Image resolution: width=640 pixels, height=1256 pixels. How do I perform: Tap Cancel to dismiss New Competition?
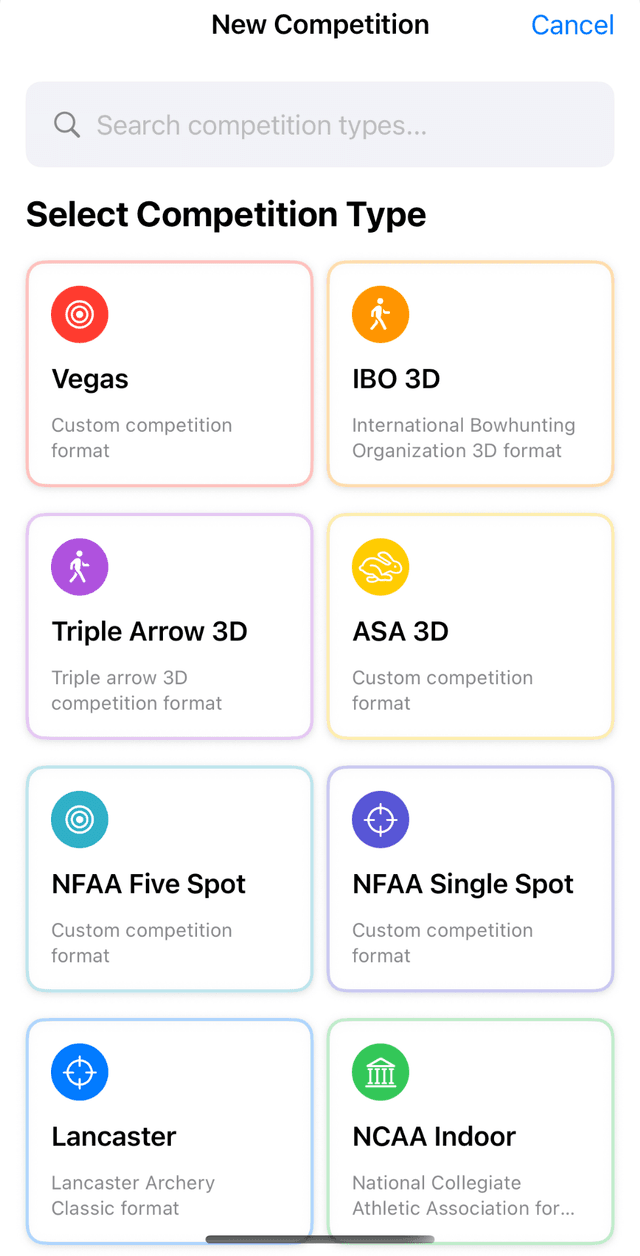pos(572,25)
